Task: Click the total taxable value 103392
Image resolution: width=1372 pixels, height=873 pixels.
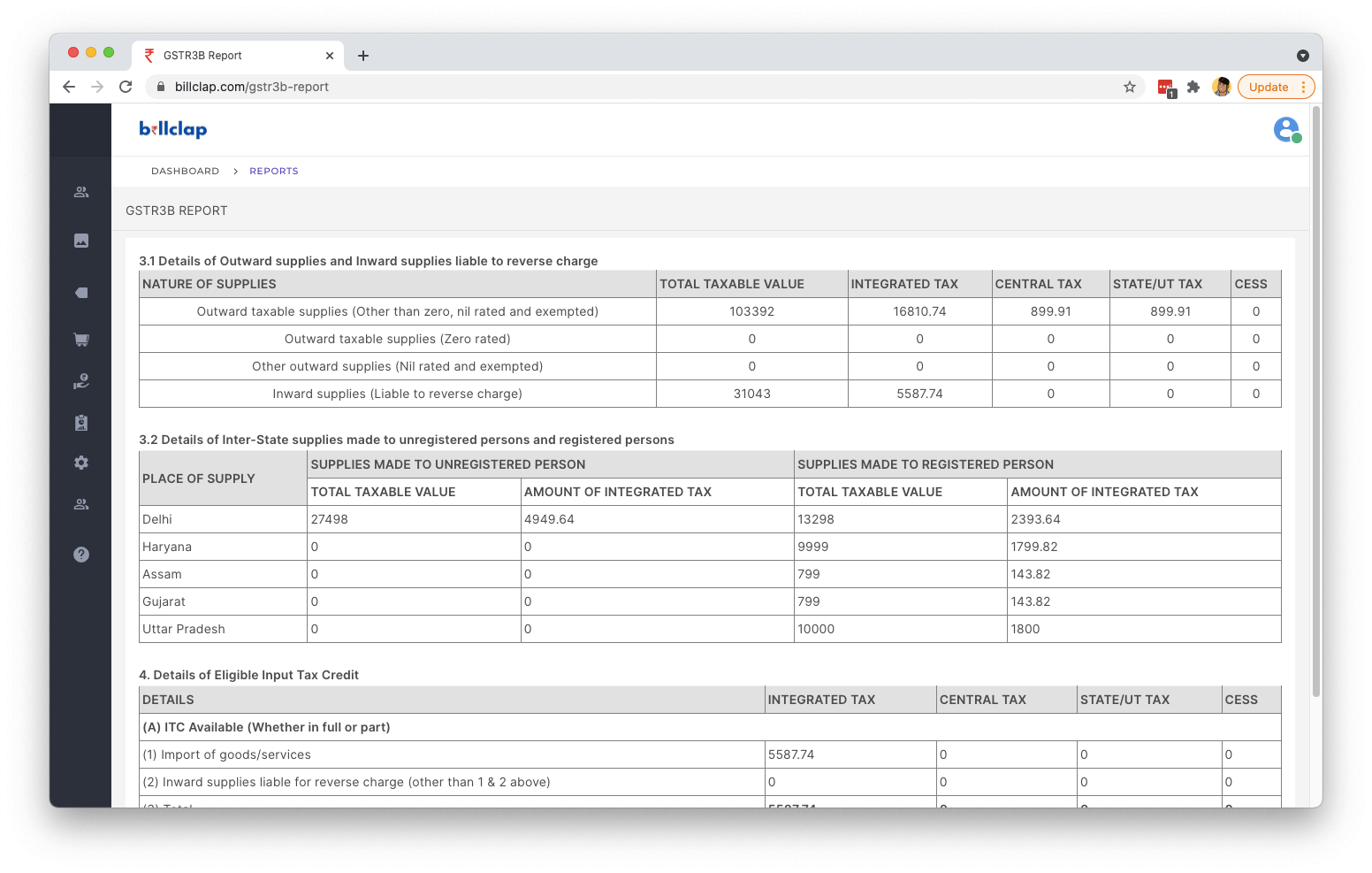Action: (x=752, y=311)
